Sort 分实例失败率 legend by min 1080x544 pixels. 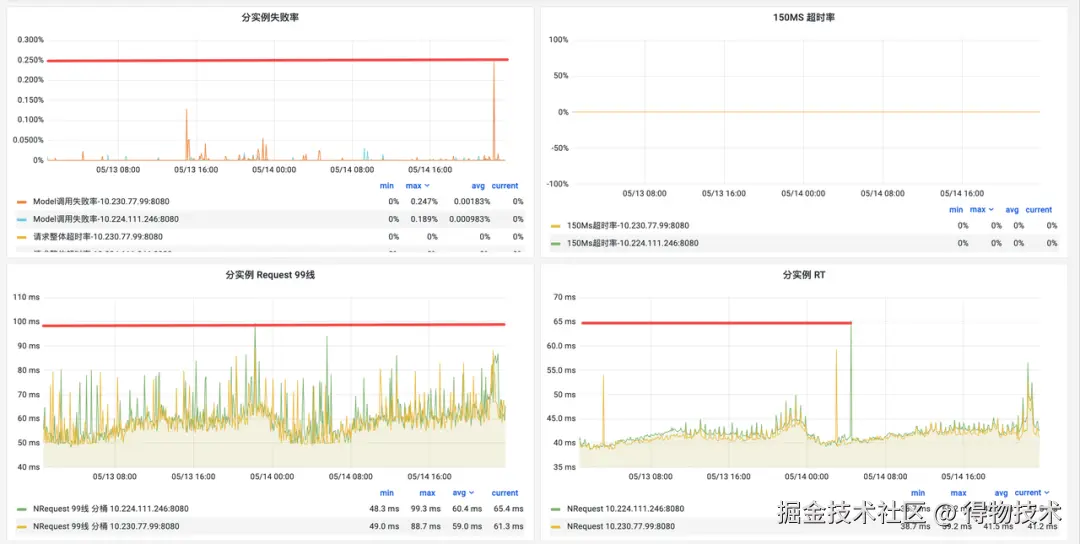(x=386, y=186)
